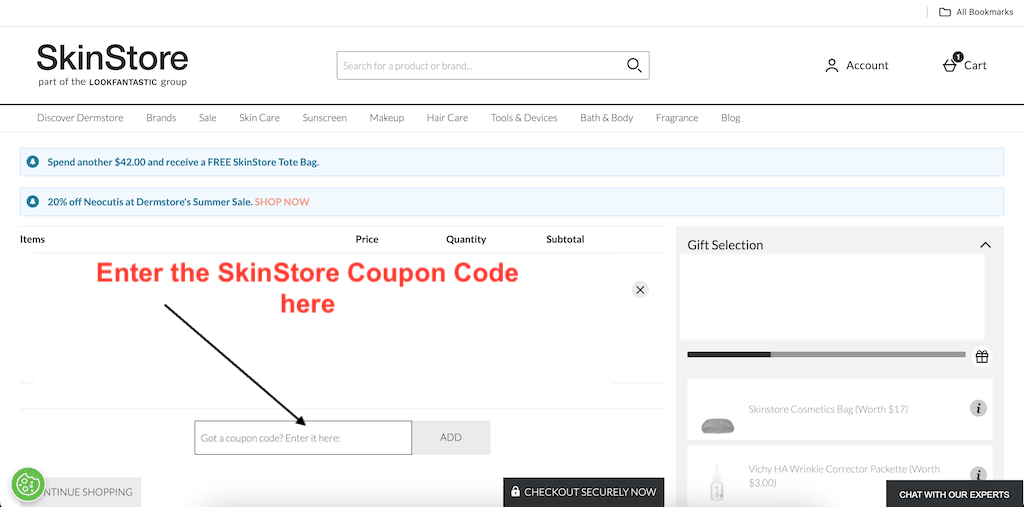
Task: Open the Fragrance menu
Action: [x=677, y=118]
